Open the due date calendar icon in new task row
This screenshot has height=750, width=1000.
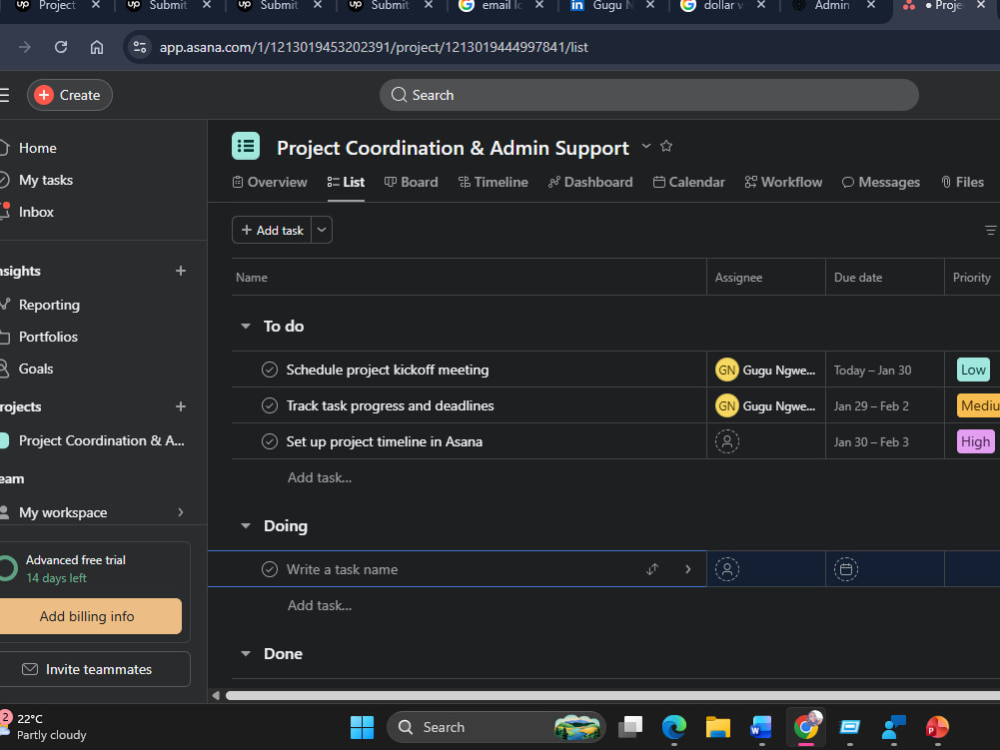coord(846,569)
